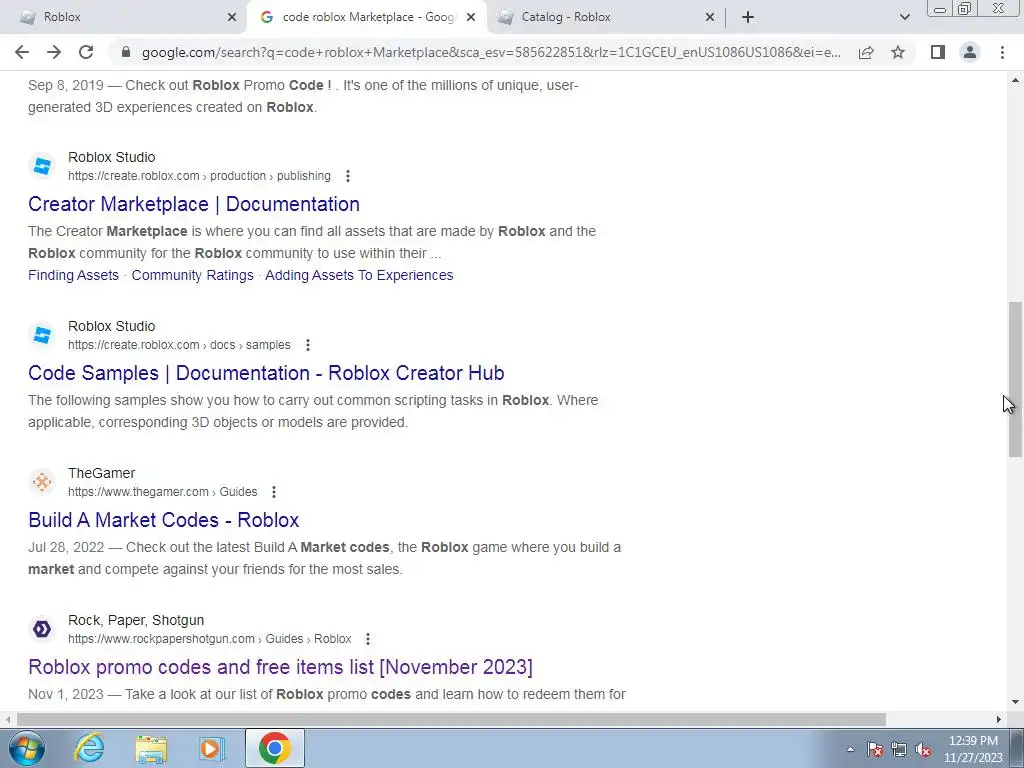Open more options for docs samples result
The image size is (1024, 768).
tap(308, 345)
